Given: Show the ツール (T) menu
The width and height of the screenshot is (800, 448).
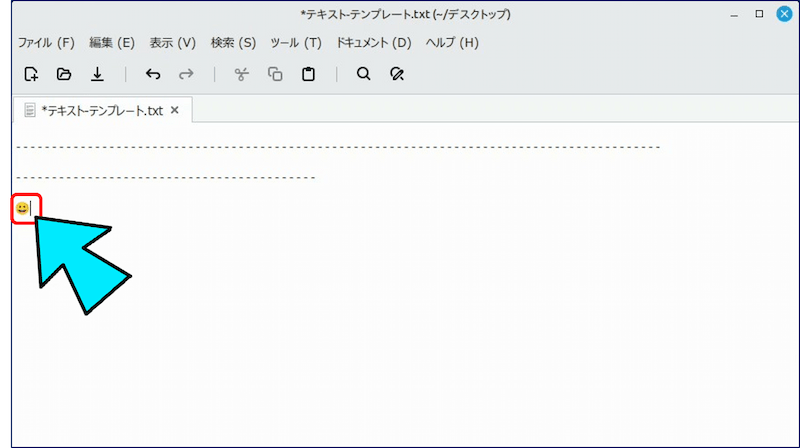Looking at the screenshot, I should click(295, 43).
